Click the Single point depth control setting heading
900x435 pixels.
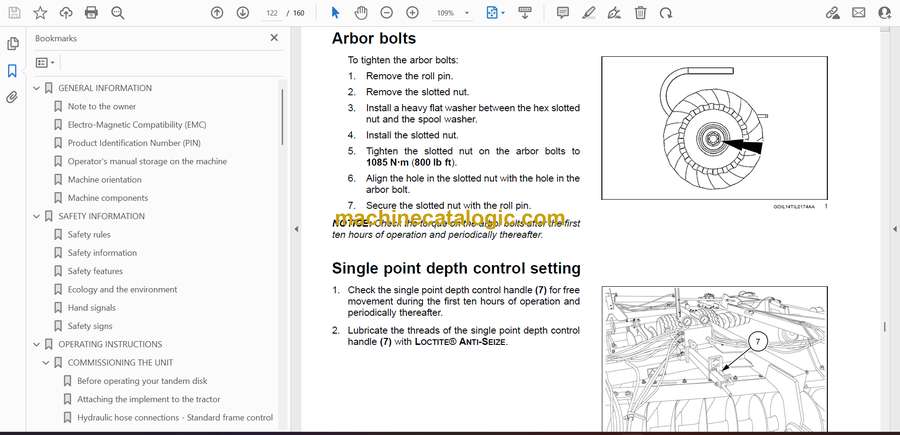(x=456, y=269)
